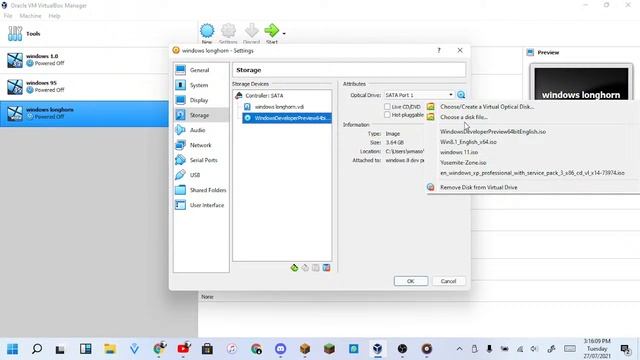Open the Machine menu in VirtualBox Manager
The width and height of the screenshot is (640, 360).
click(x=30, y=16)
